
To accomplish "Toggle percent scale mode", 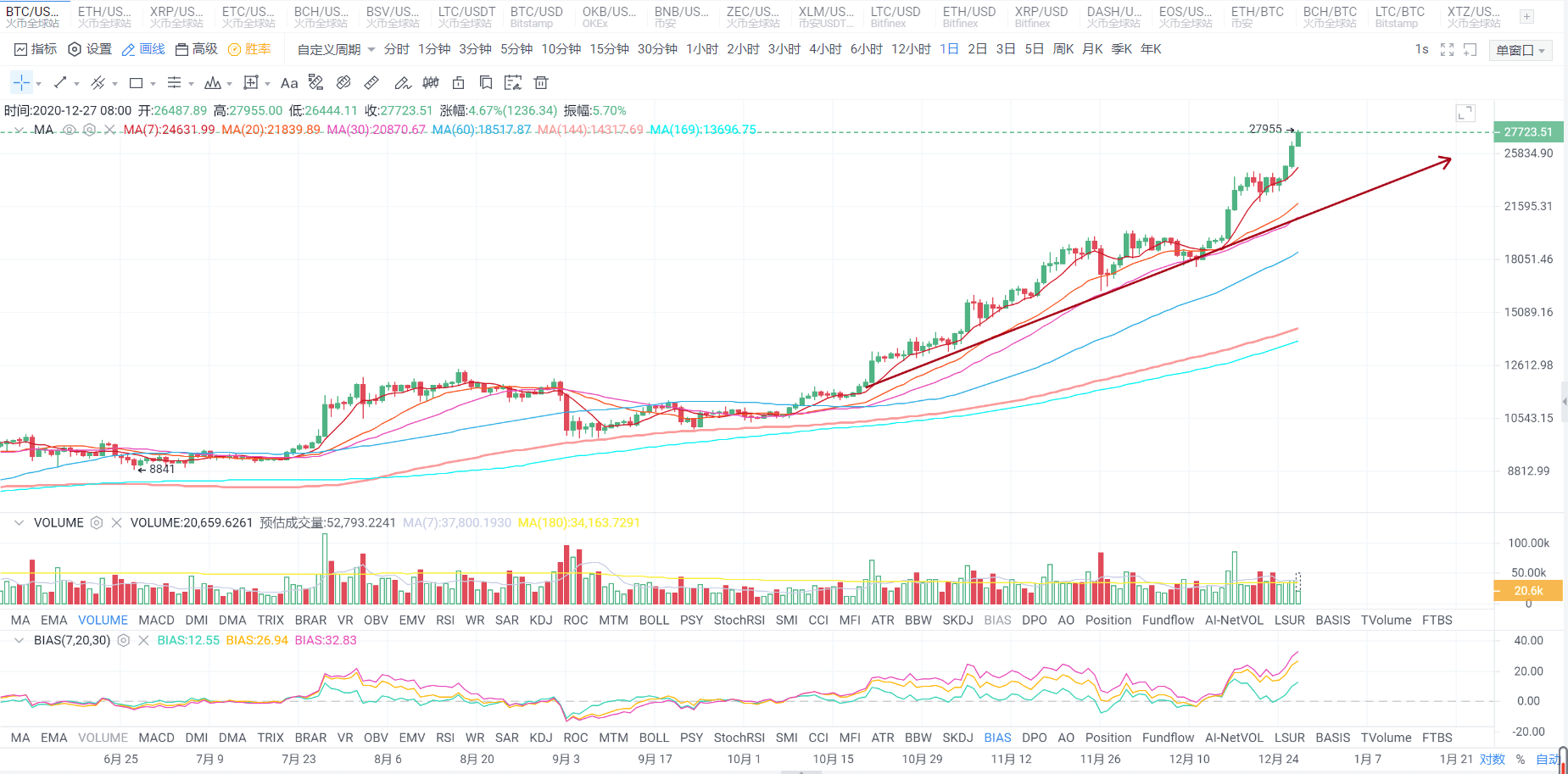I will 1521,759.
